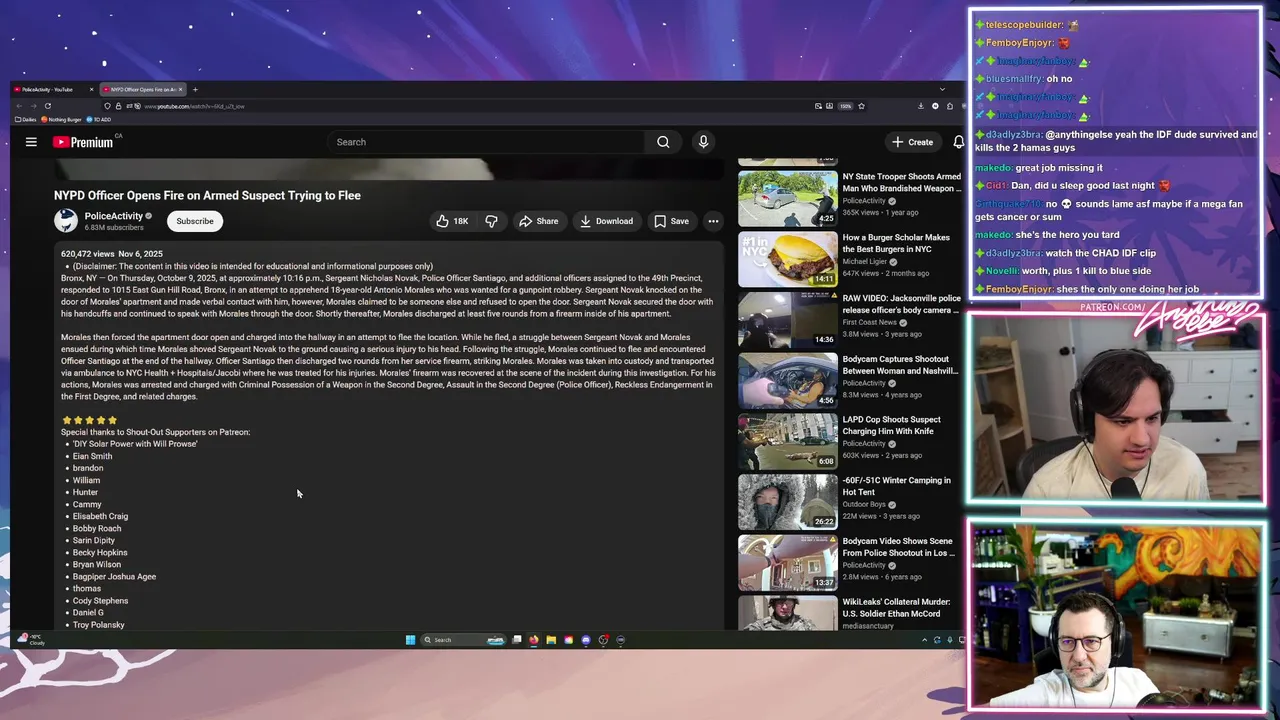
Task: Click 'How a Burger Scholar Makes' title
Action: (896, 243)
